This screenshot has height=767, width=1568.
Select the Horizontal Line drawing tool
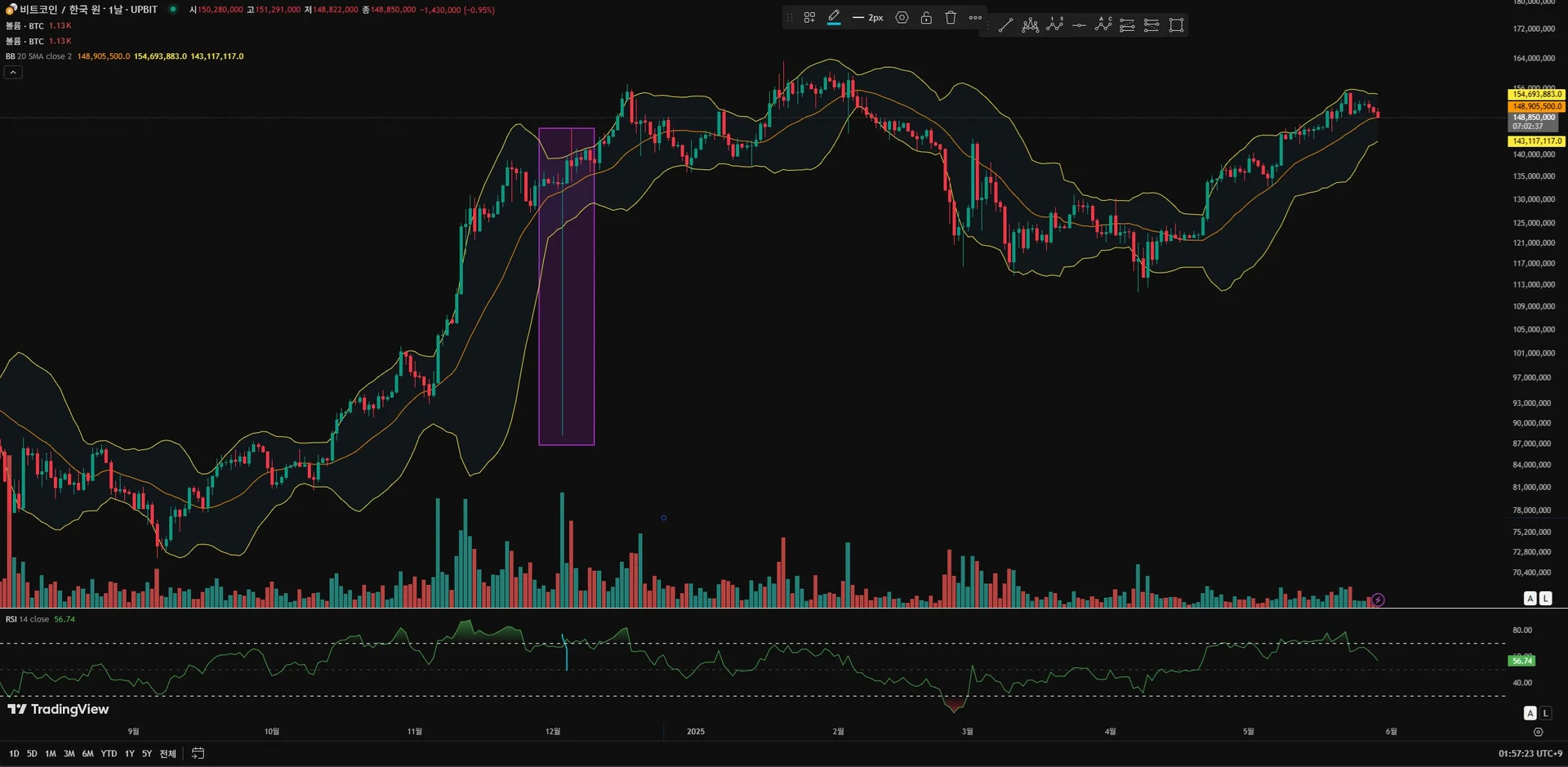point(1079,25)
